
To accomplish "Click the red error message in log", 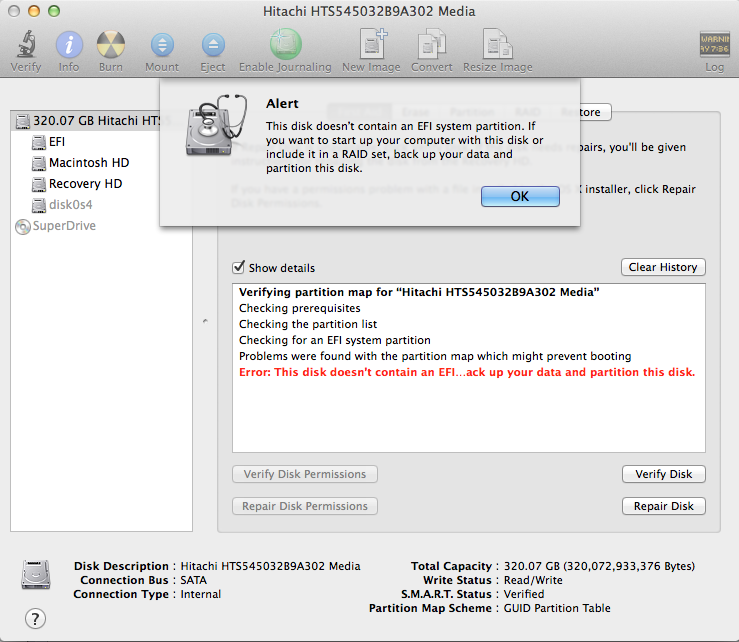I will [467, 372].
